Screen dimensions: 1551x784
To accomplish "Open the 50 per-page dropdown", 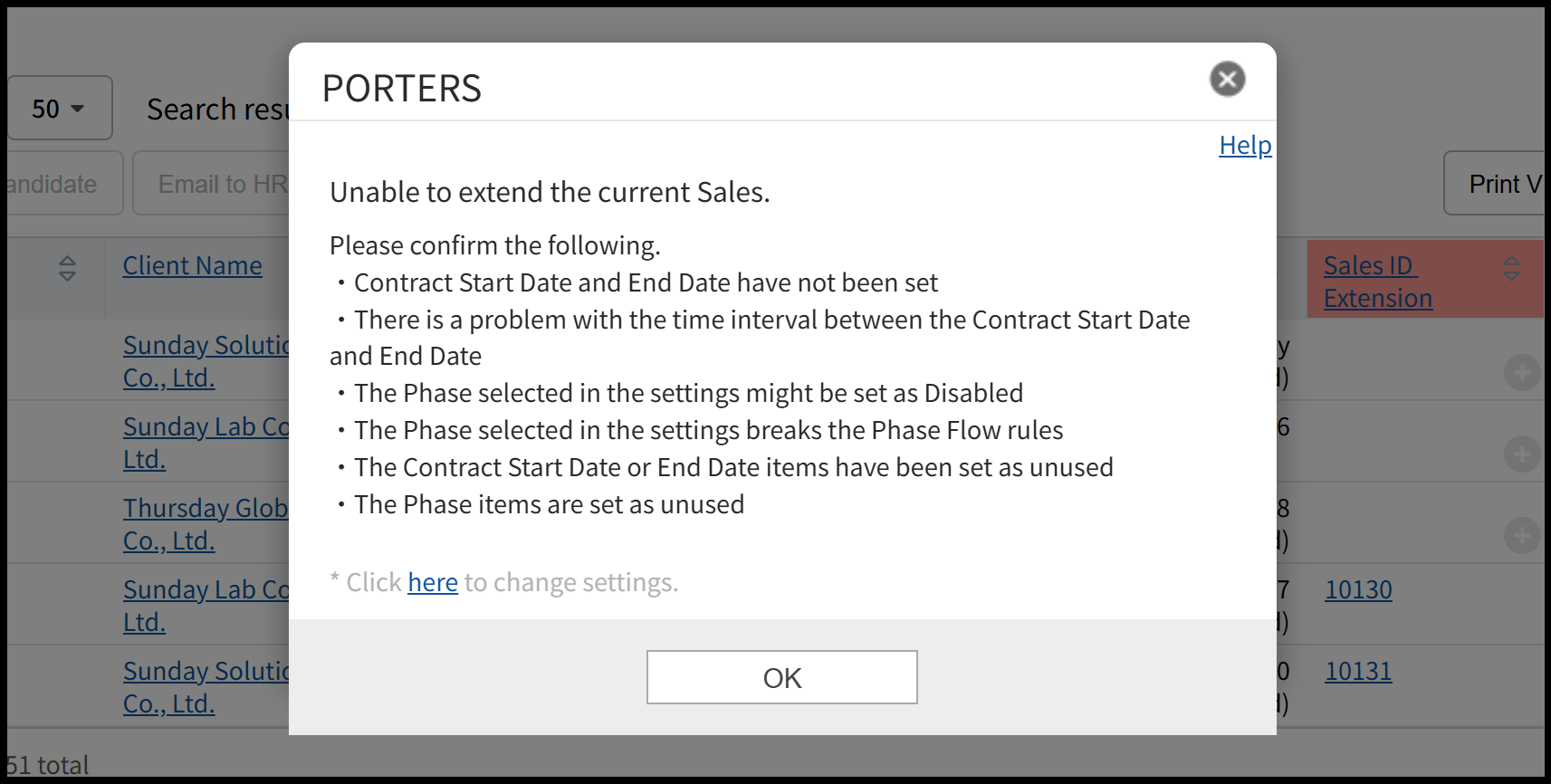I will tap(59, 109).
